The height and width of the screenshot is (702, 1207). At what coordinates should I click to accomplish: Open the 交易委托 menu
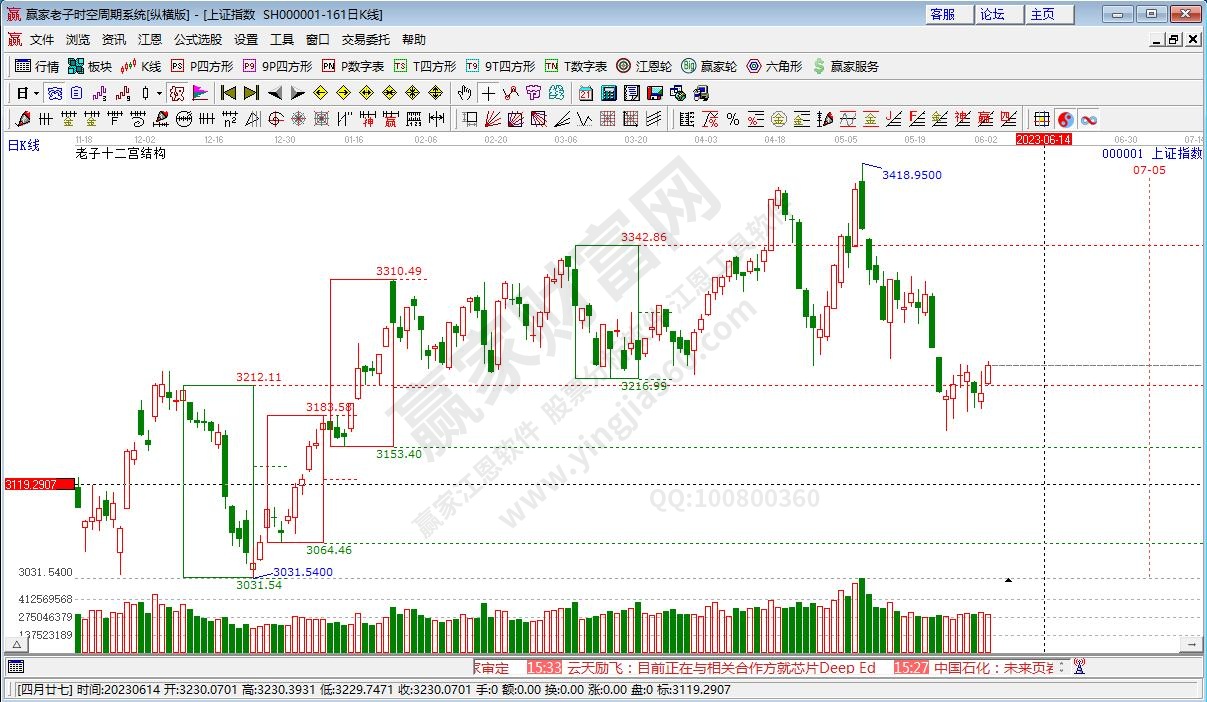coord(365,40)
